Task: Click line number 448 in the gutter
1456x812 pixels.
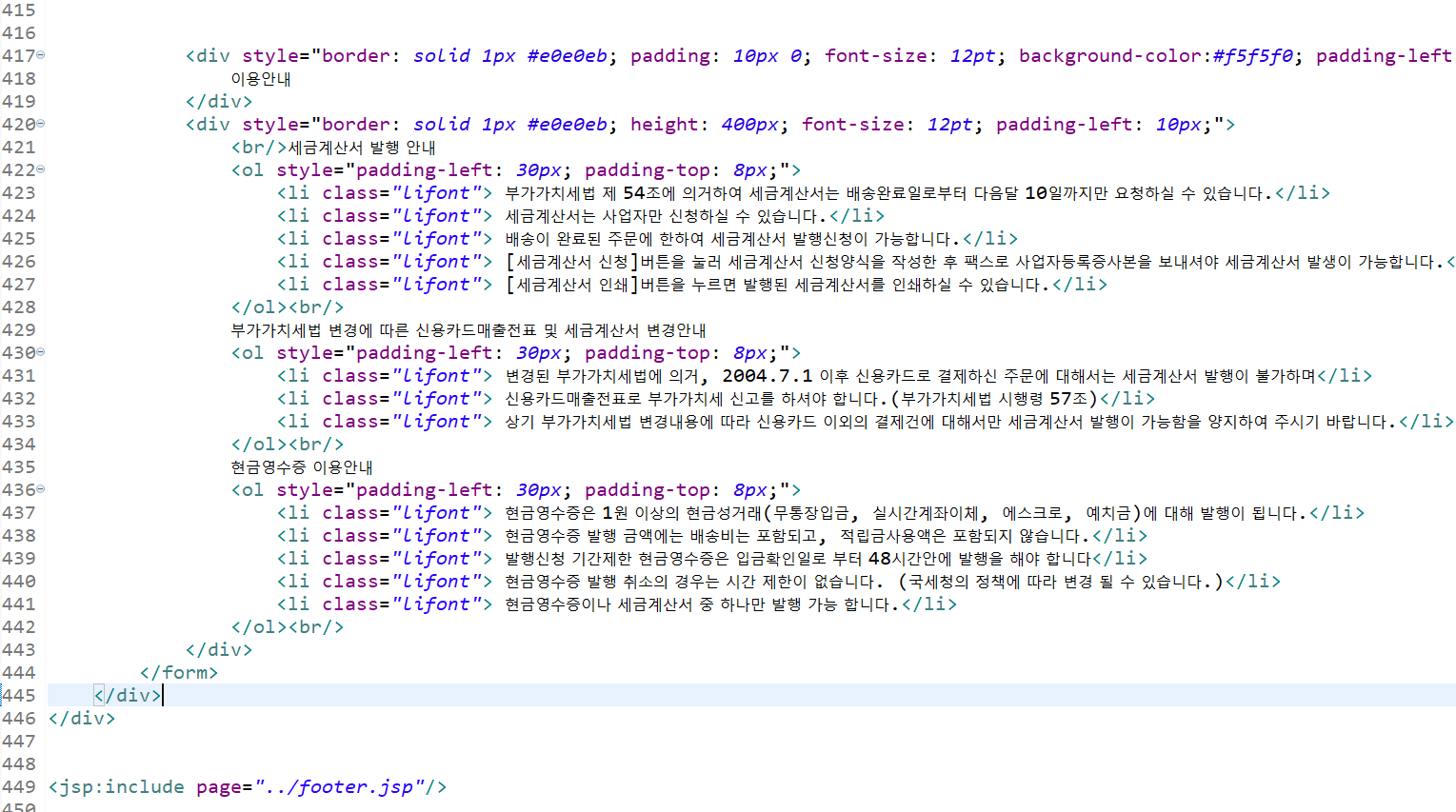Action: click(x=19, y=764)
